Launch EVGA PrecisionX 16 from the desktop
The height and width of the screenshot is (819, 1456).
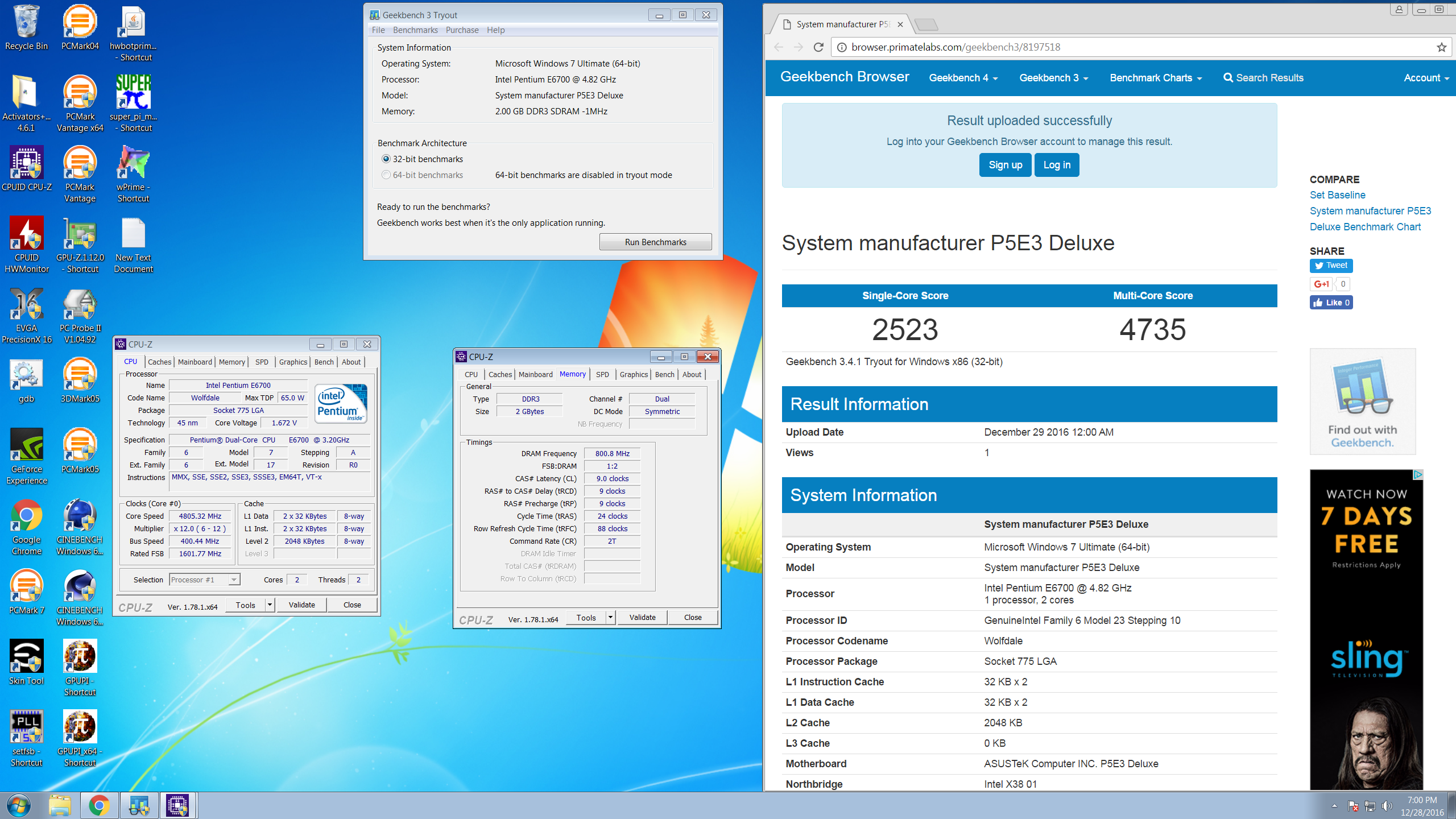(26, 315)
